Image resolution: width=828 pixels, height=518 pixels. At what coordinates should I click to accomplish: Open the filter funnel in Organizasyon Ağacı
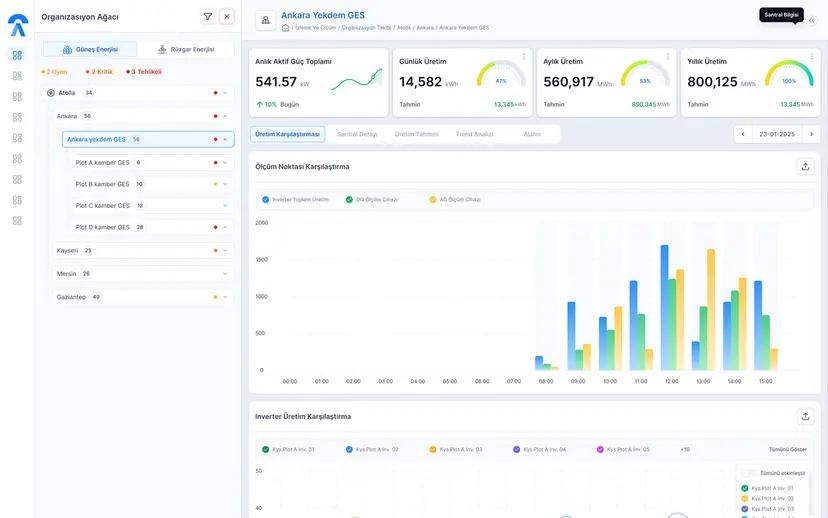pyautogui.click(x=208, y=17)
